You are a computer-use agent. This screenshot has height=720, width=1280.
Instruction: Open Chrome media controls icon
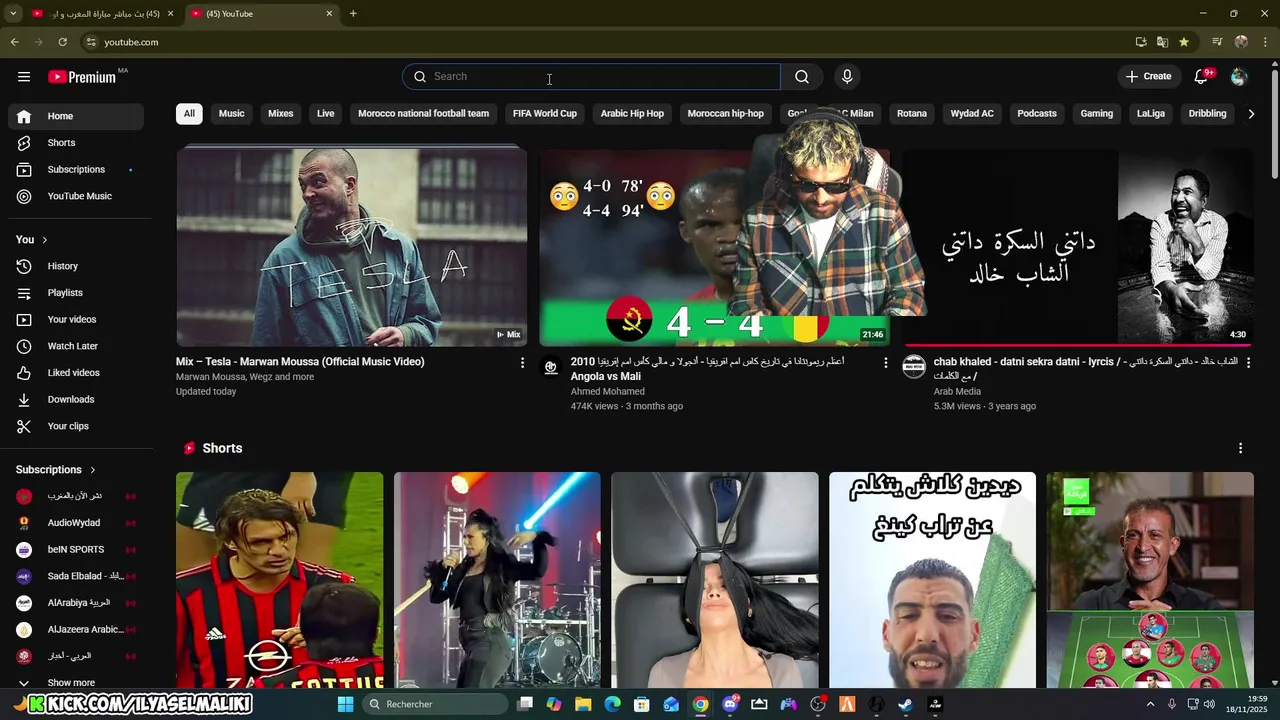pyautogui.click(x=1217, y=42)
